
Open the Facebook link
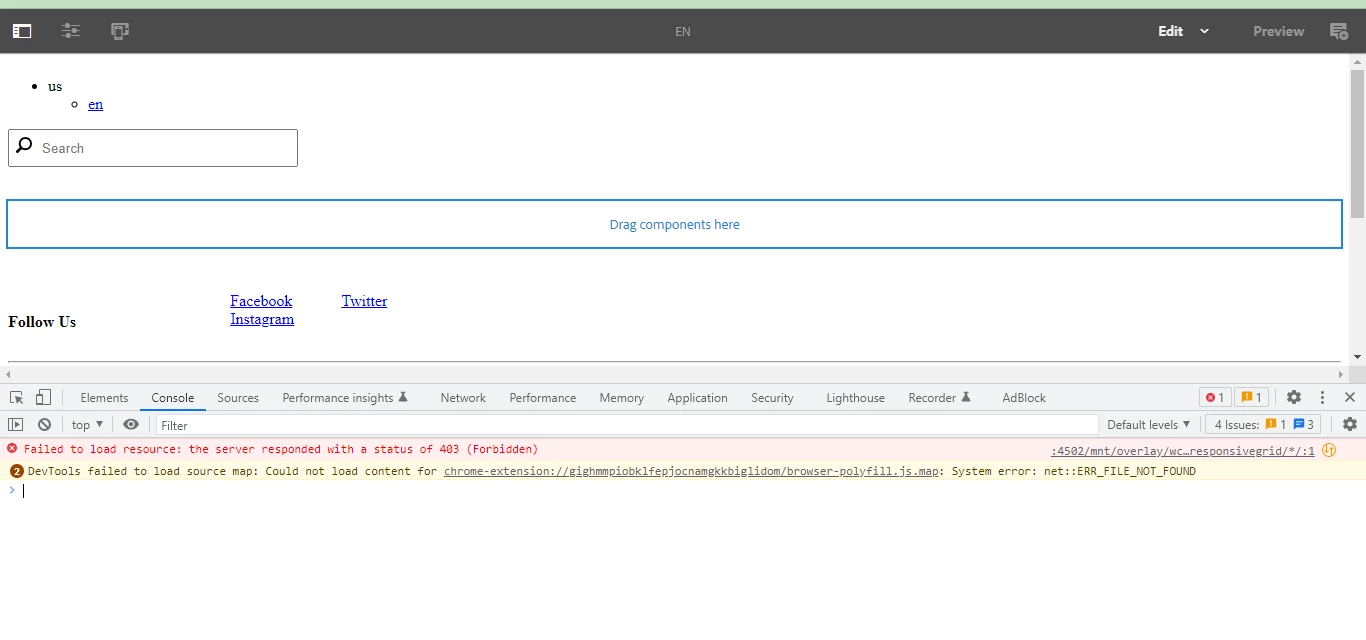pos(261,301)
